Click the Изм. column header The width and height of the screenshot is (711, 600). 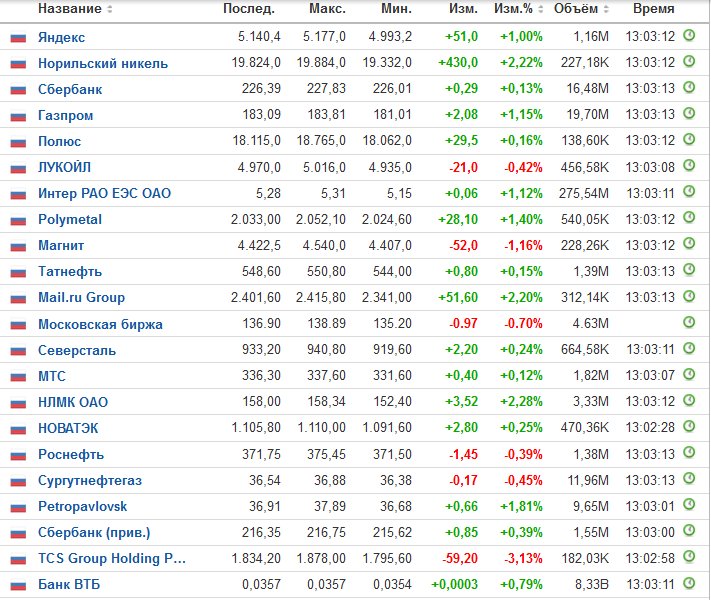463,9
